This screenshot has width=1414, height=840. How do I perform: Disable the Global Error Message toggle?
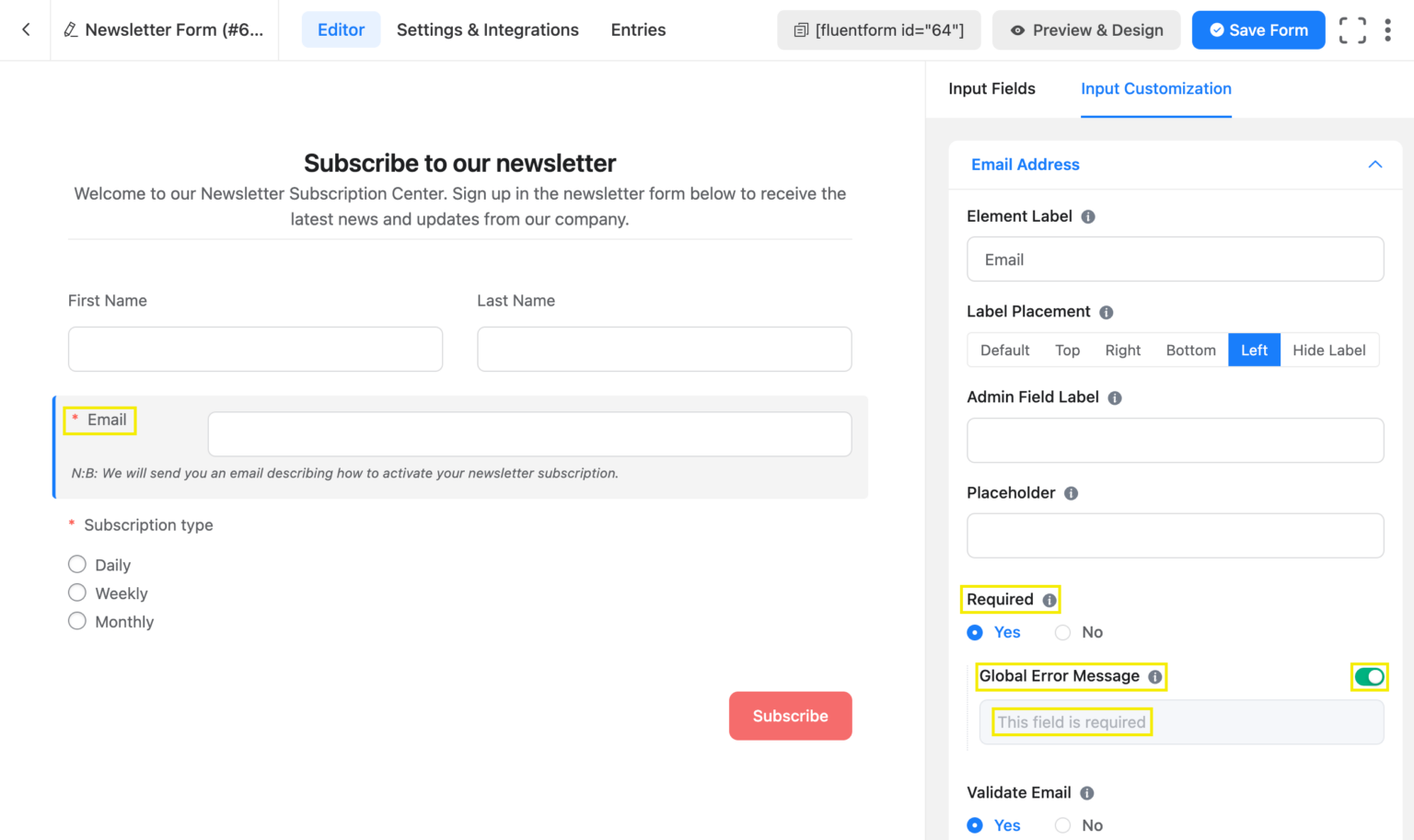pos(1369,676)
